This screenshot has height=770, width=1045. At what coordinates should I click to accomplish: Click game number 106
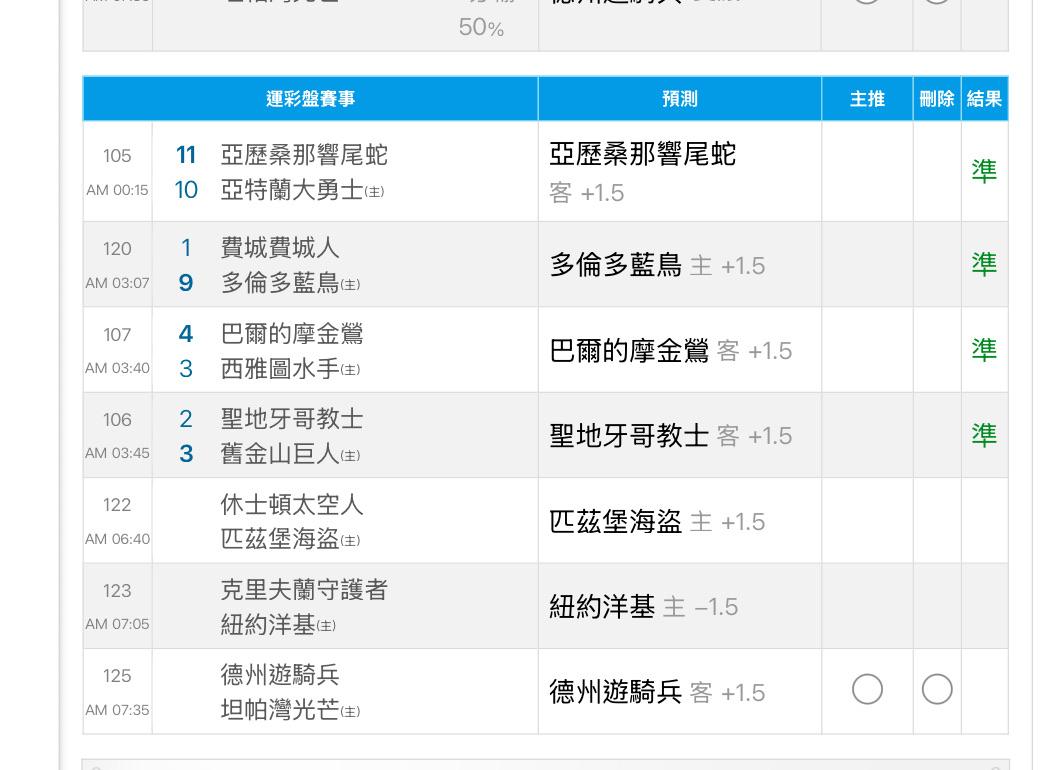click(117, 419)
